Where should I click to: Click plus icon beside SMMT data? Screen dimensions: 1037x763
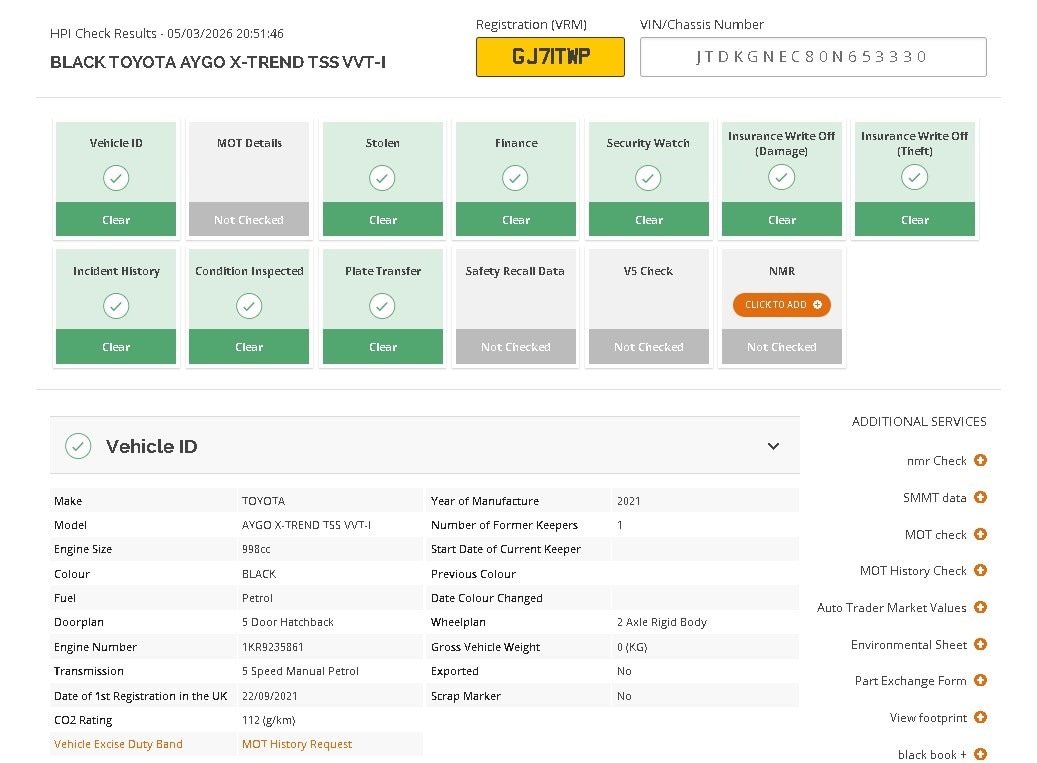[x=980, y=497]
